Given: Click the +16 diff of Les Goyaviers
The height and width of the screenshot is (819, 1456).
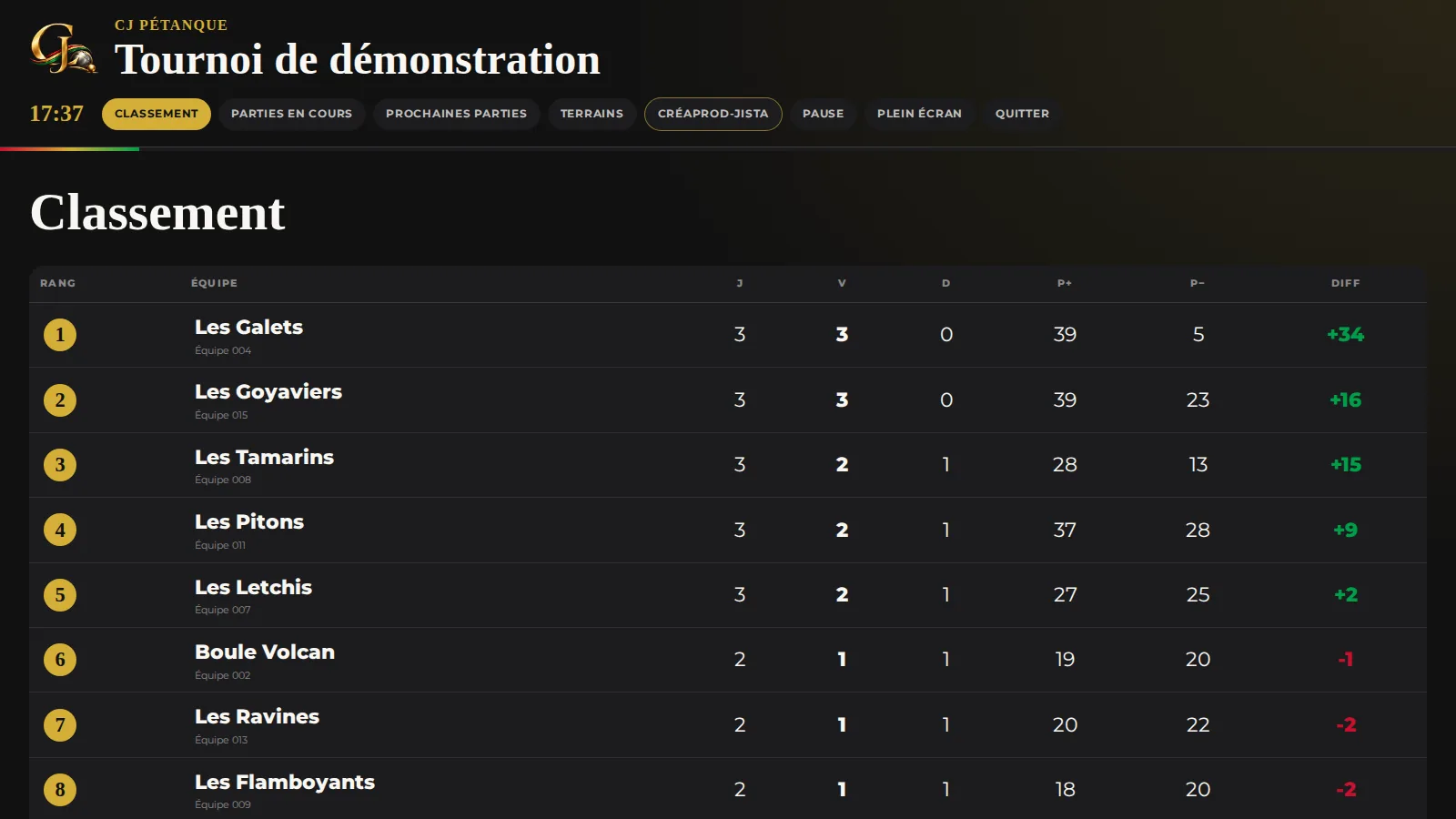Looking at the screenshot, I should click(x=1345, y=399).
